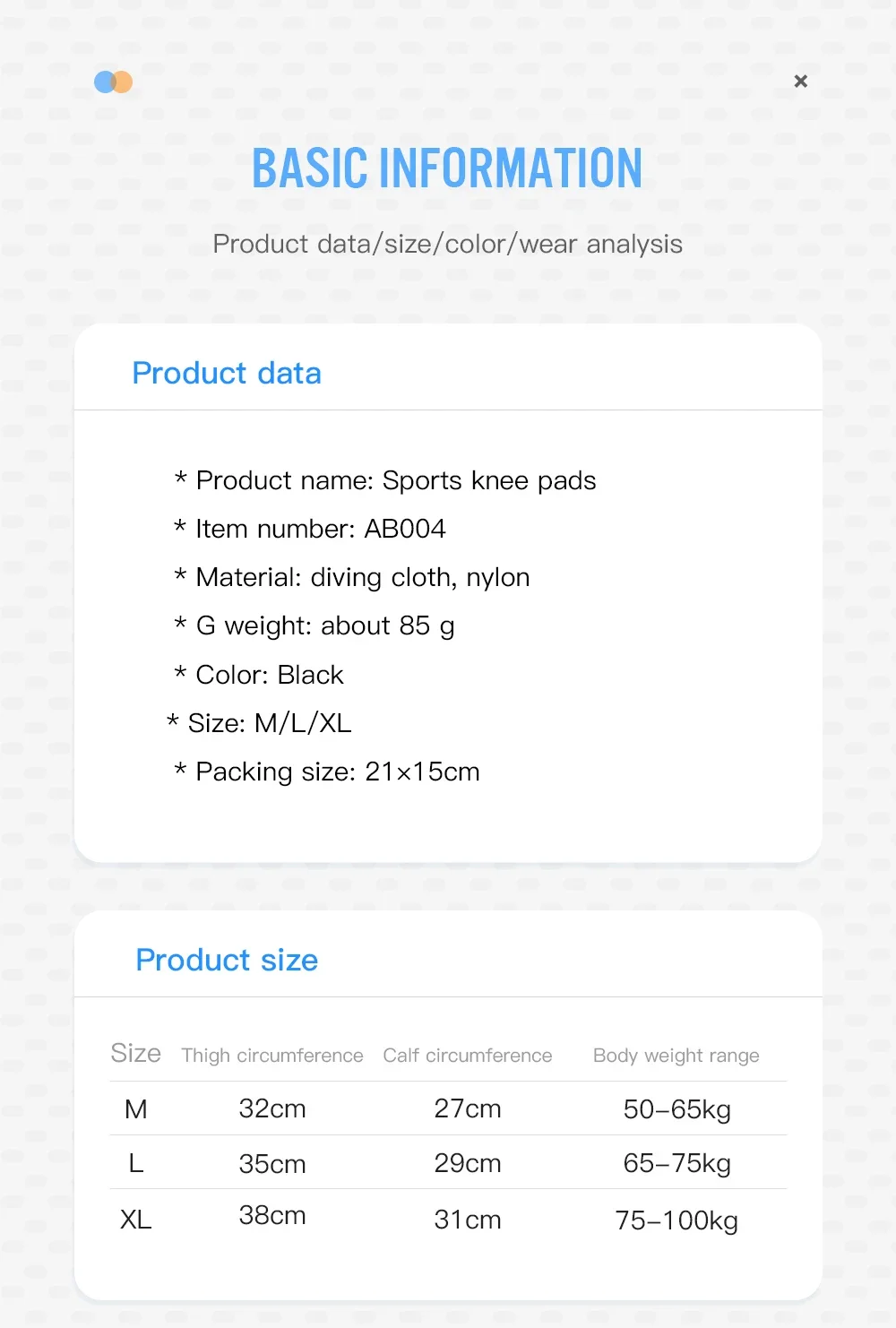
Task: Click the Body weight range column header
Action: [x=676, y=1056]
